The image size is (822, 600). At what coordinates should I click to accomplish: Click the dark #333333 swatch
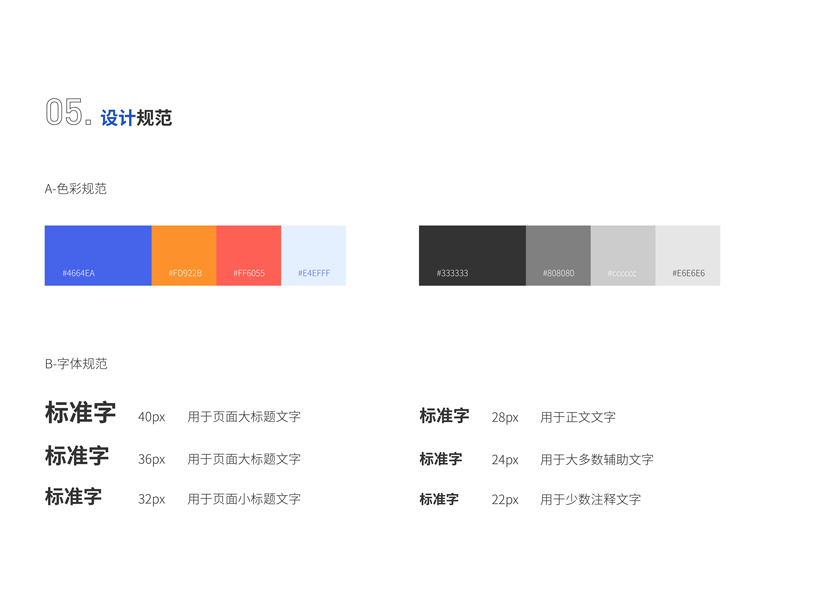click(x=472, y=255)
